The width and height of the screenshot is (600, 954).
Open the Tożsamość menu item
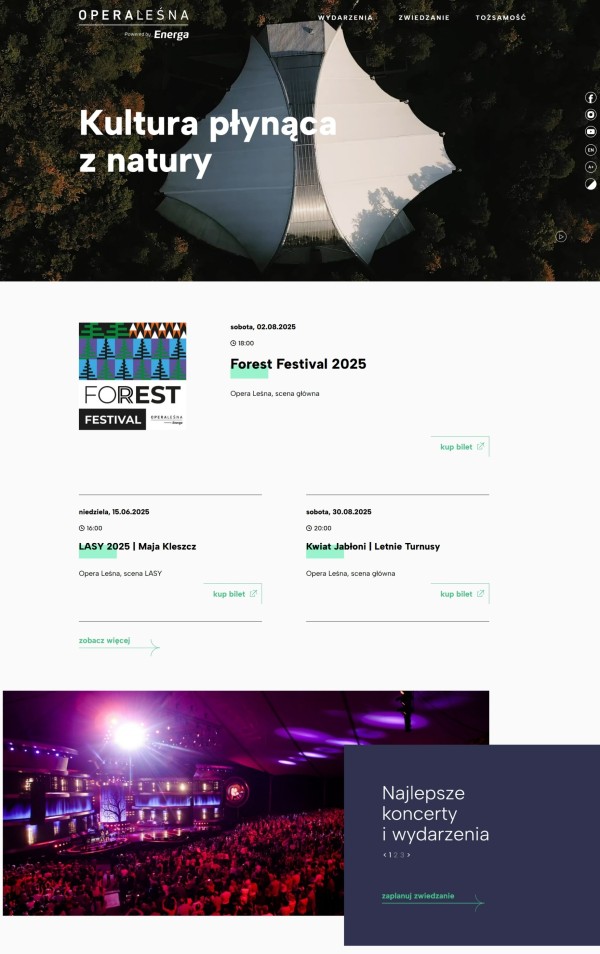[x=501, y=18]
